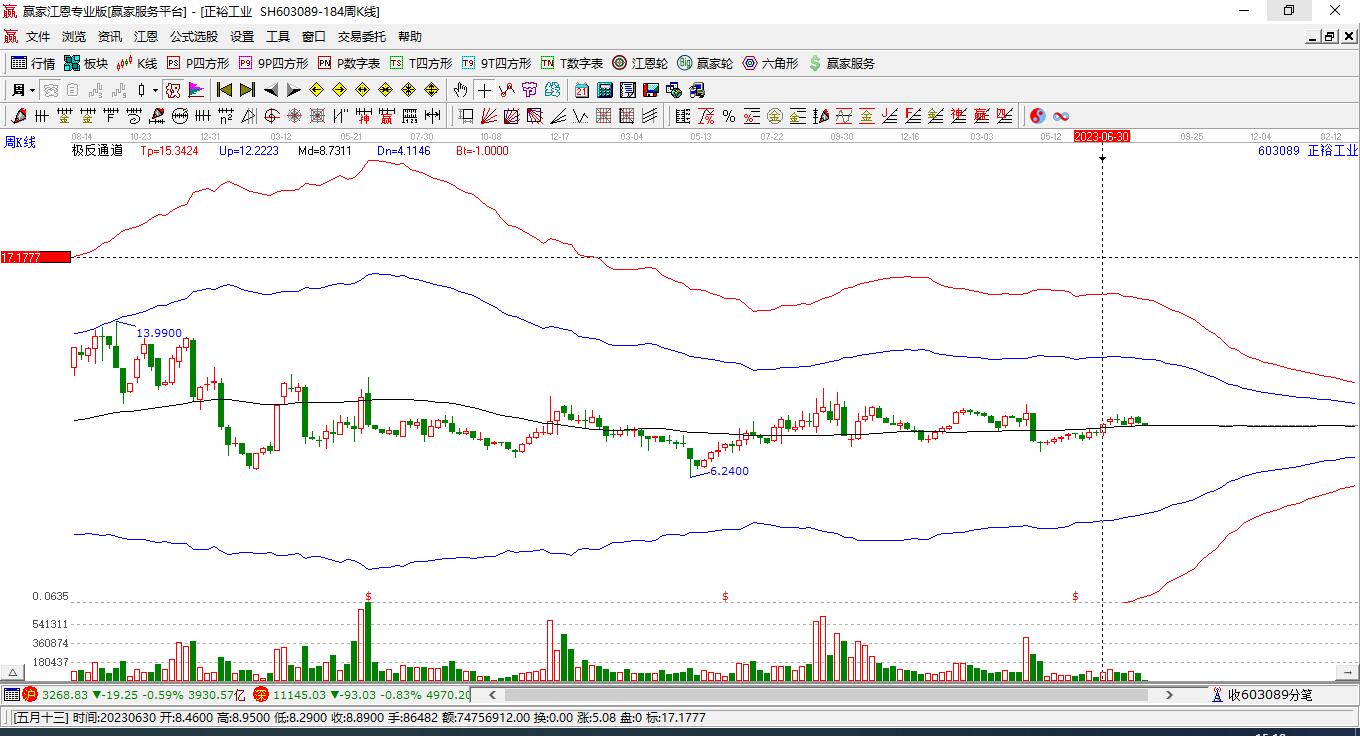
Task: Open 收603089分笔 tick data
Action: (1263, 694)
